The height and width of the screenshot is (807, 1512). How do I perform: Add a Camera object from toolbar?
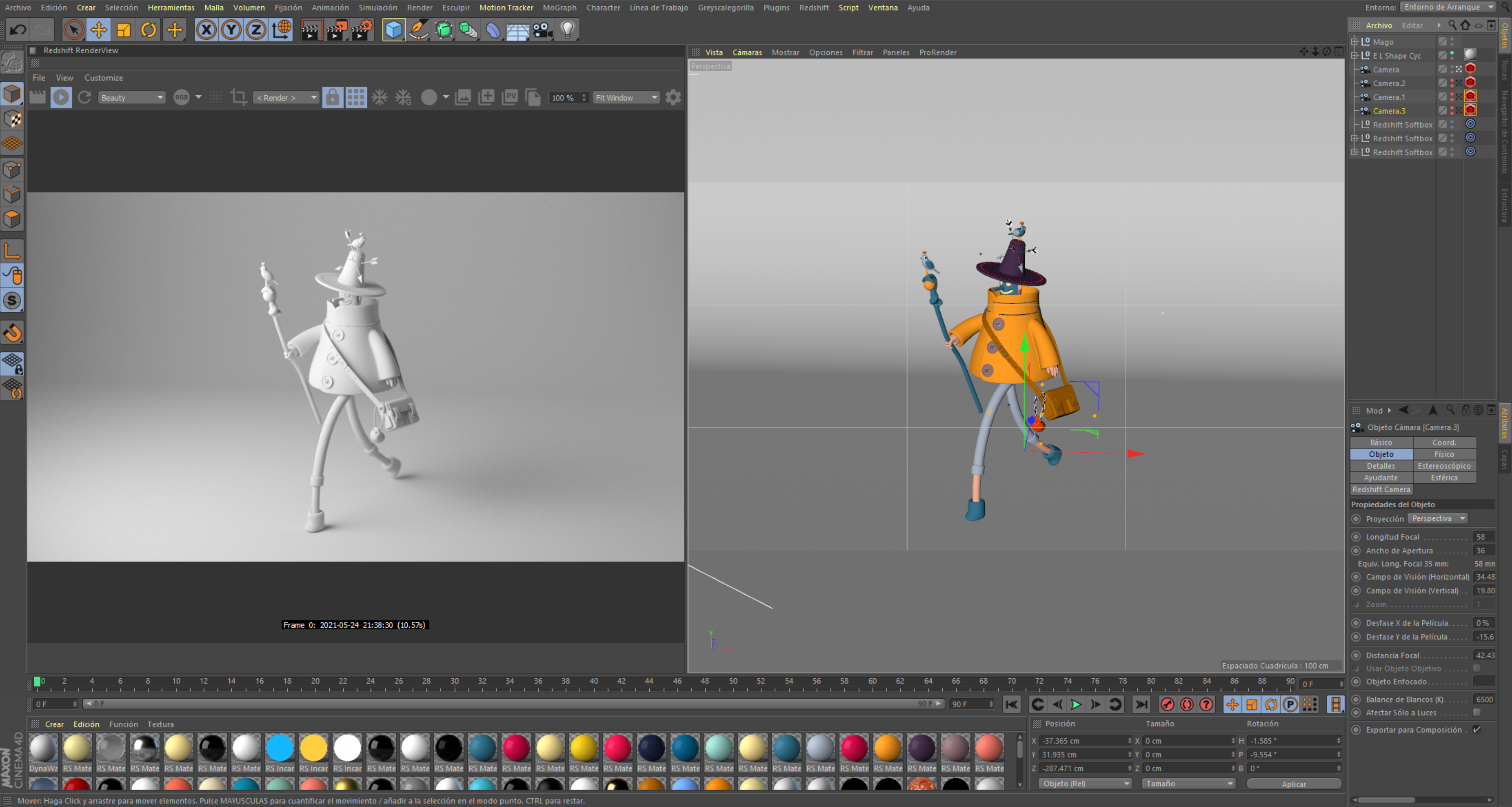coord(543,30)
